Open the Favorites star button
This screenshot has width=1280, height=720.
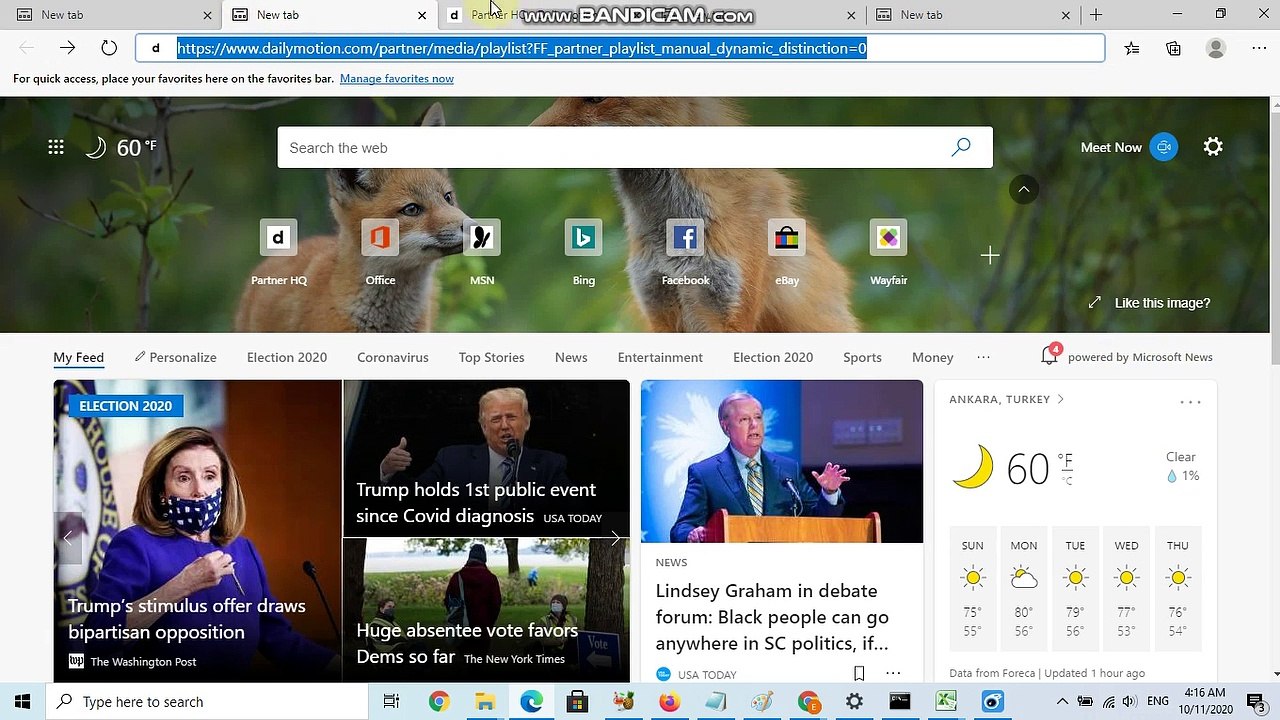[1132, 48]
